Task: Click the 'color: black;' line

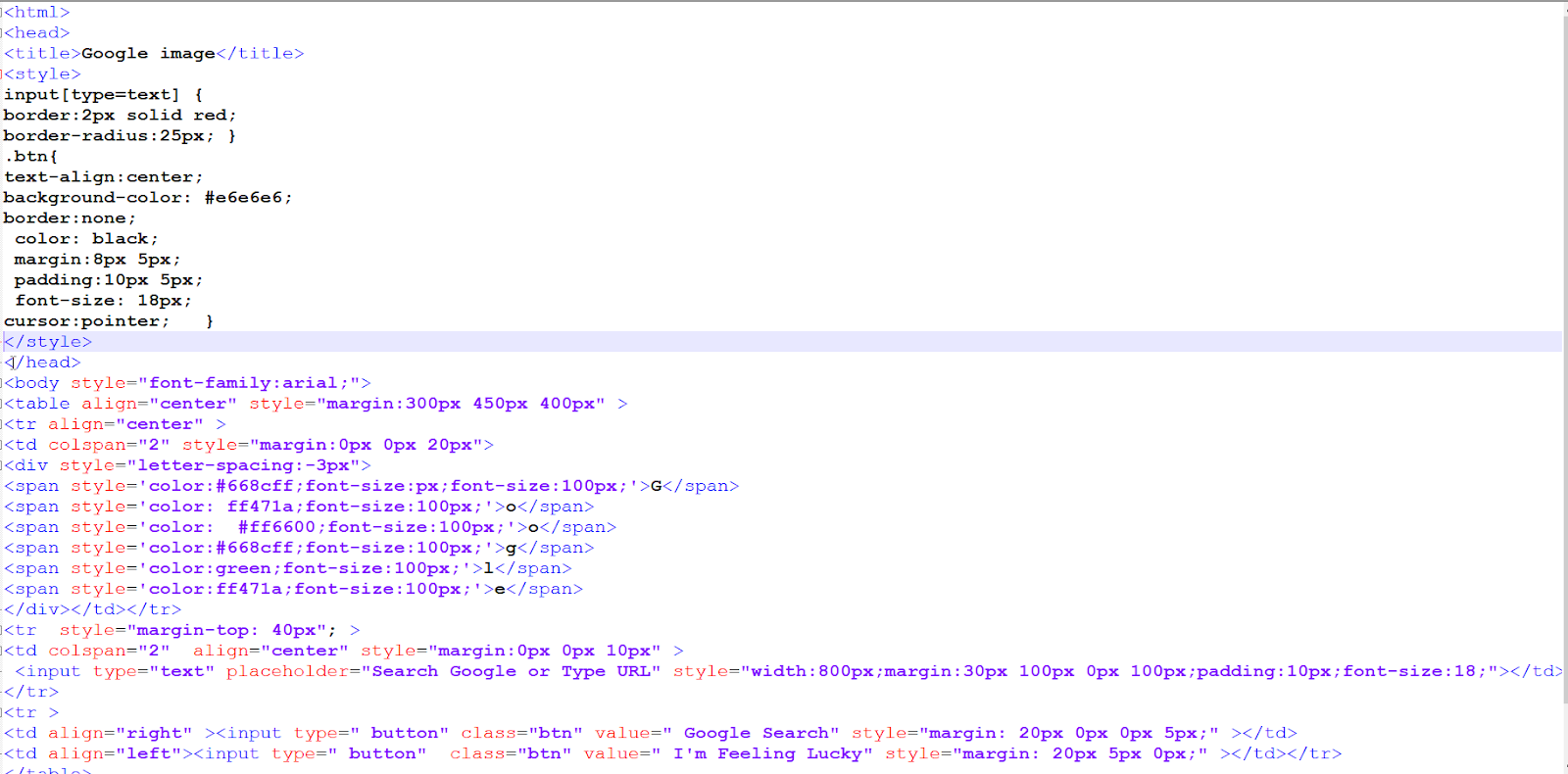Action: 86,238
